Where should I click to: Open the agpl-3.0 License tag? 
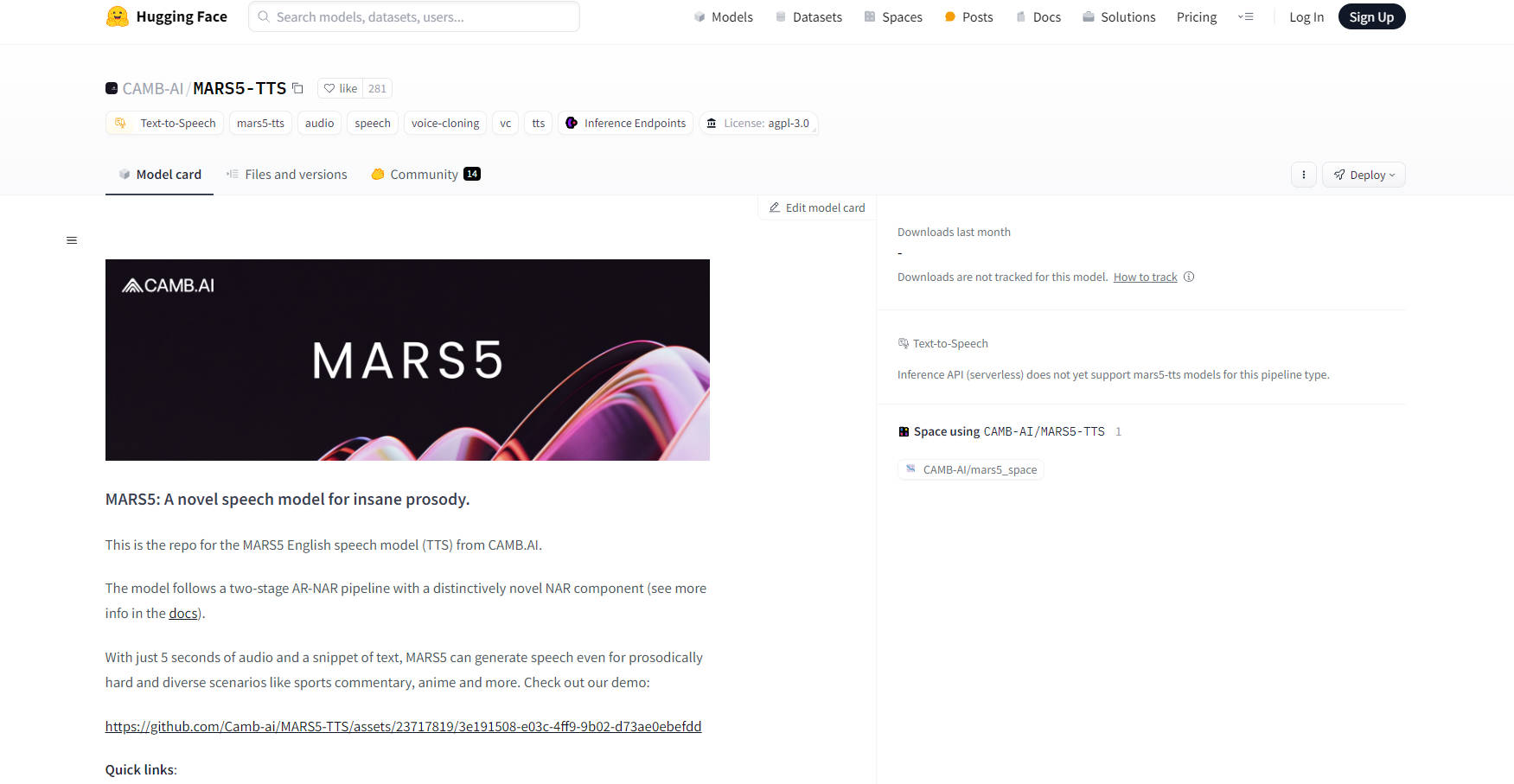tap(758, 123)
